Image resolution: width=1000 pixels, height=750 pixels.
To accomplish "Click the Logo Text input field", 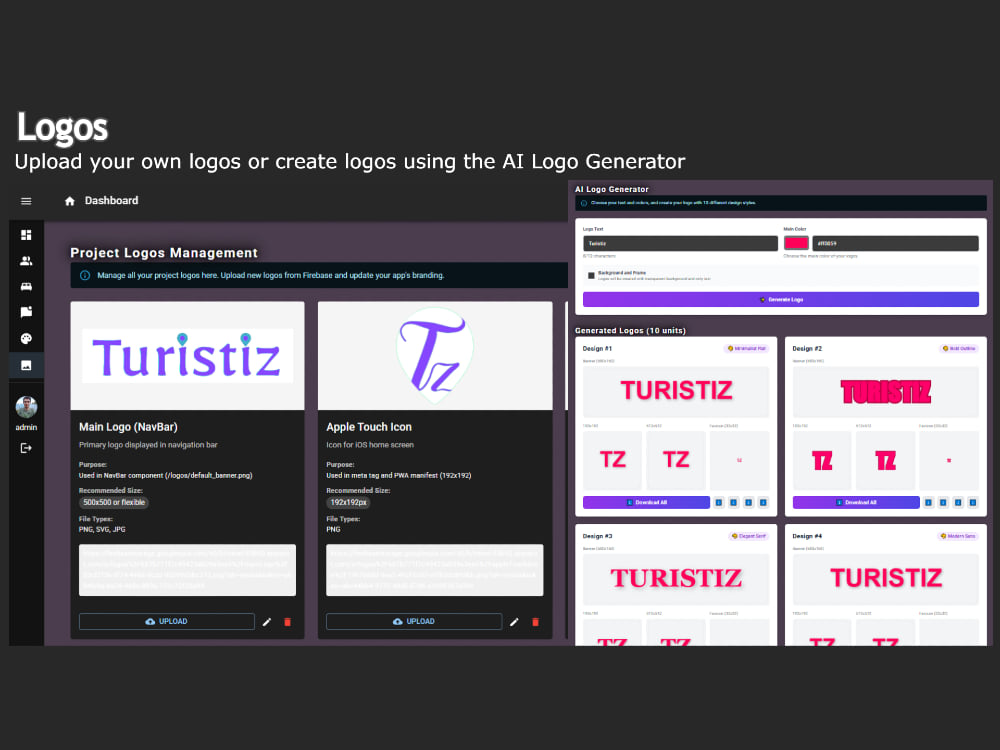I will click(680, 244).
